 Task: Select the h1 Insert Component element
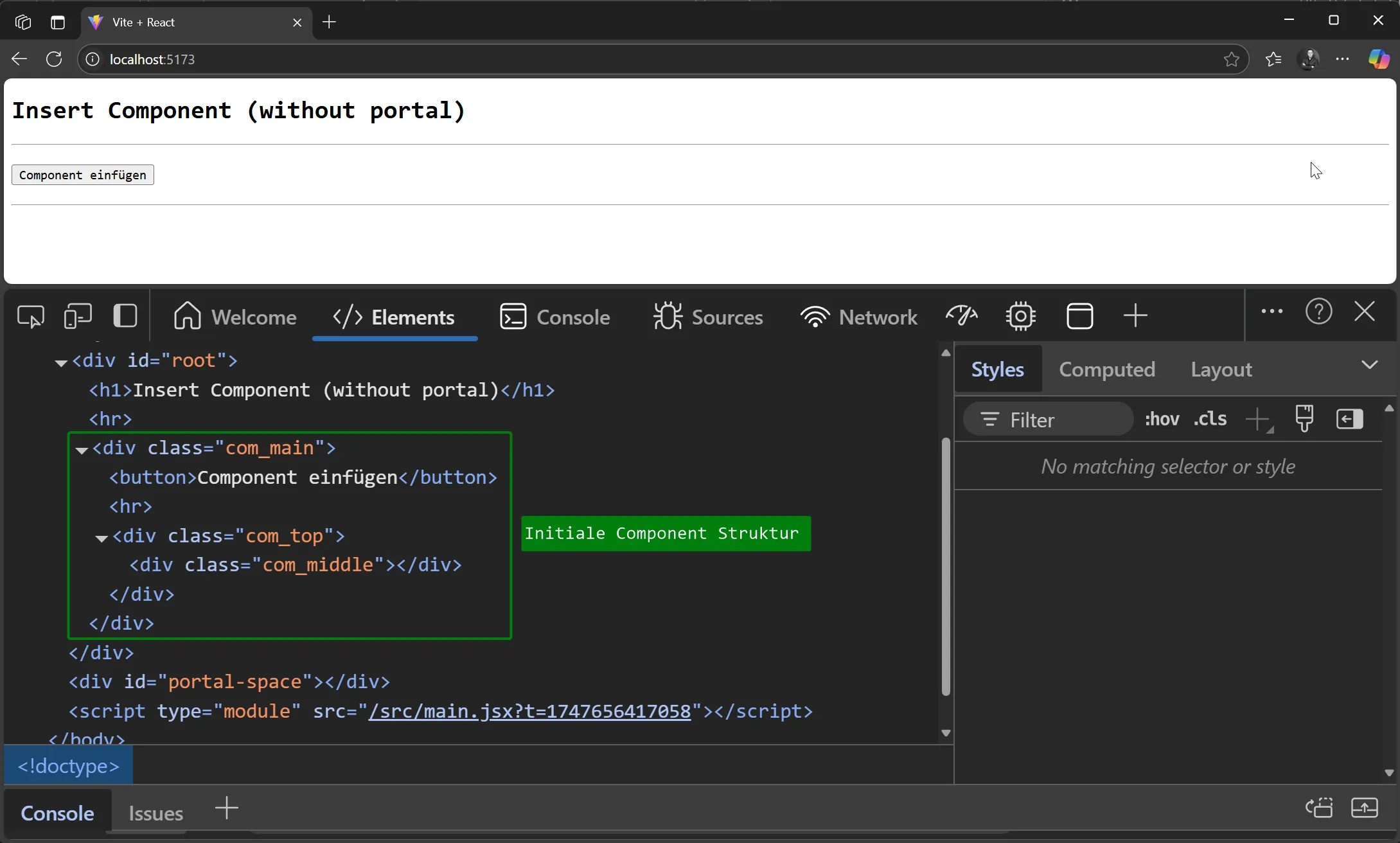coord(322,390)
